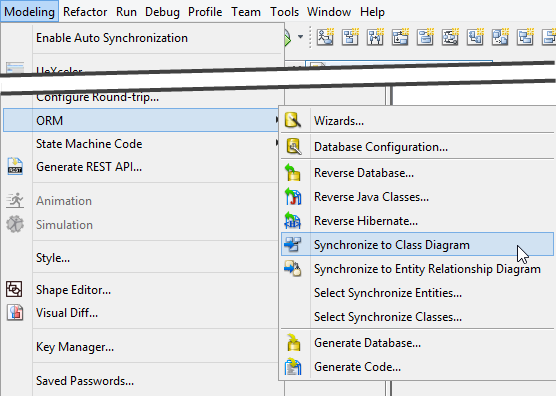This screenshot has height=396, width=556.
Task: Click the Generate REST API icon
Action: (x=15, y=166)
